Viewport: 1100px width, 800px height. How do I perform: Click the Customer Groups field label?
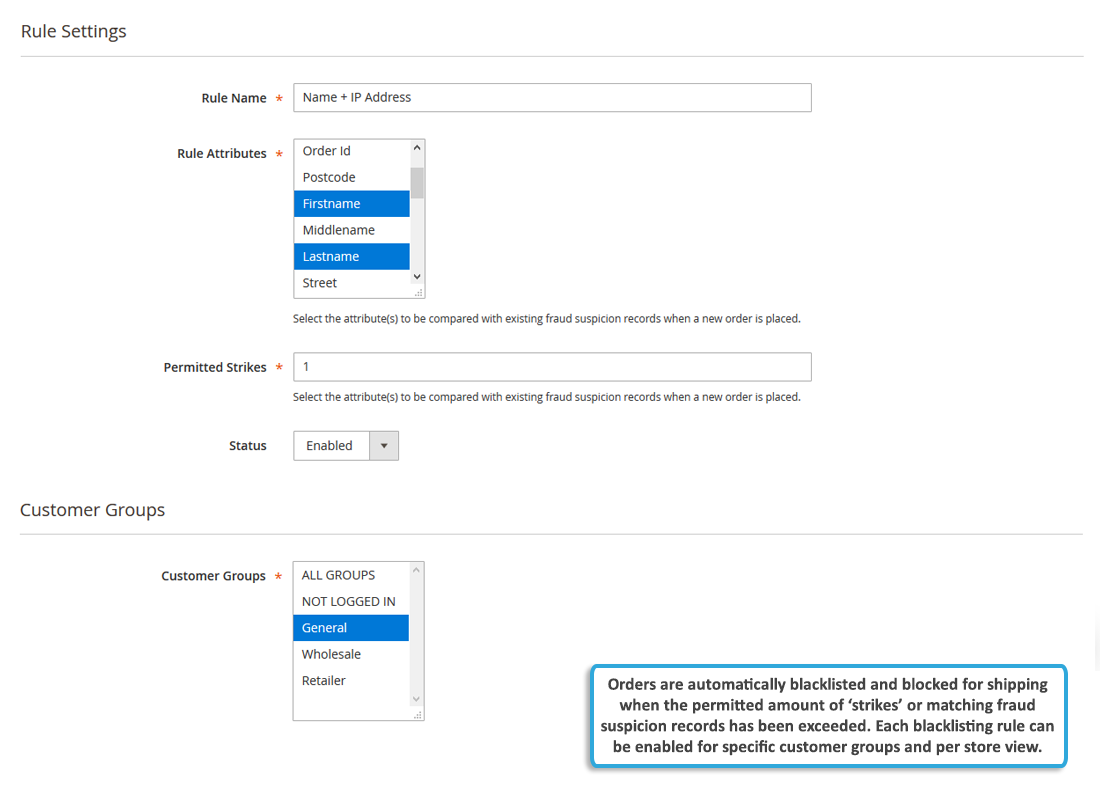[213, 576]
